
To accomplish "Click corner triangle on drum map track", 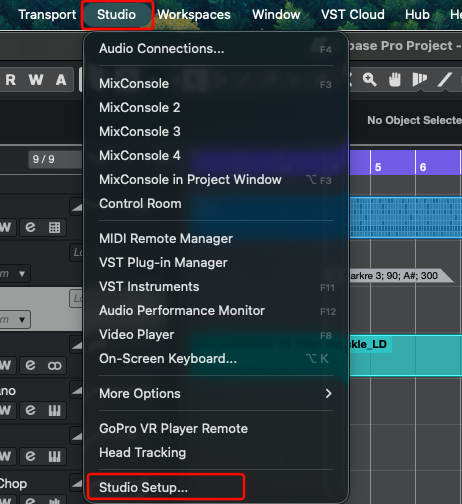I will pos(77,207).
